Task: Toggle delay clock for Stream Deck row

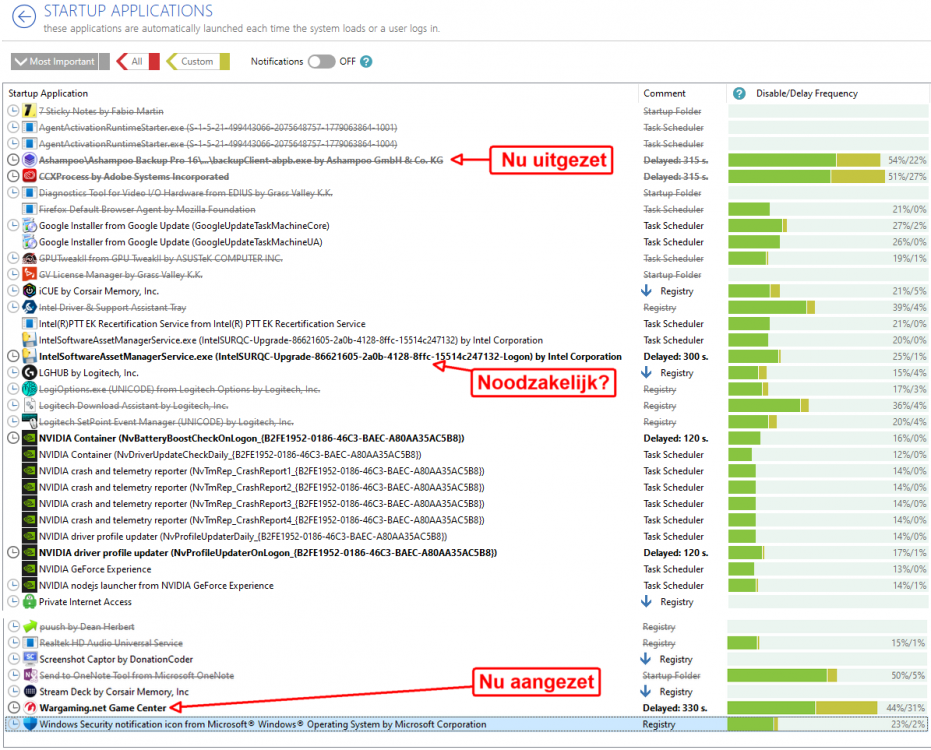Action: point(14,691)
